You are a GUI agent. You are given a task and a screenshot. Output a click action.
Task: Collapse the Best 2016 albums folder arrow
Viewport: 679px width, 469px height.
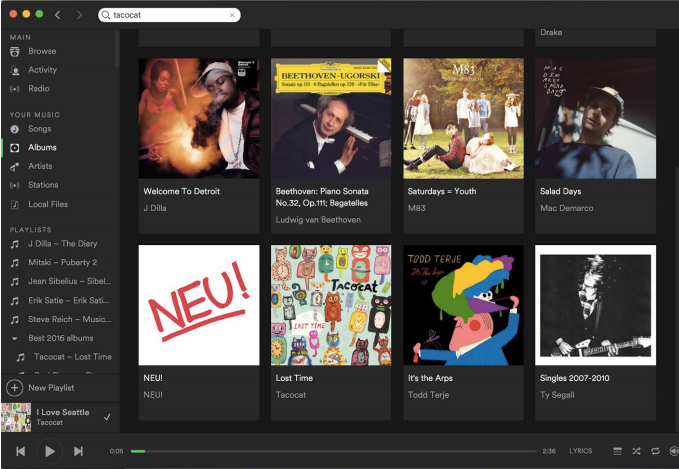[x=15, y=339]
